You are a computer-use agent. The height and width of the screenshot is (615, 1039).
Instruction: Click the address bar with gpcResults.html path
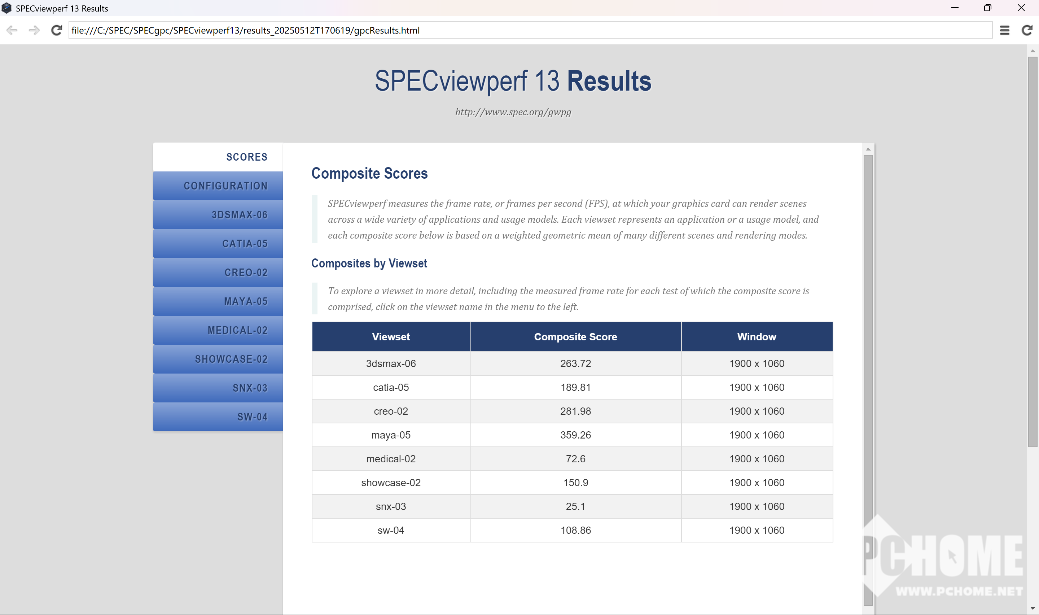(x=530, y=30)
